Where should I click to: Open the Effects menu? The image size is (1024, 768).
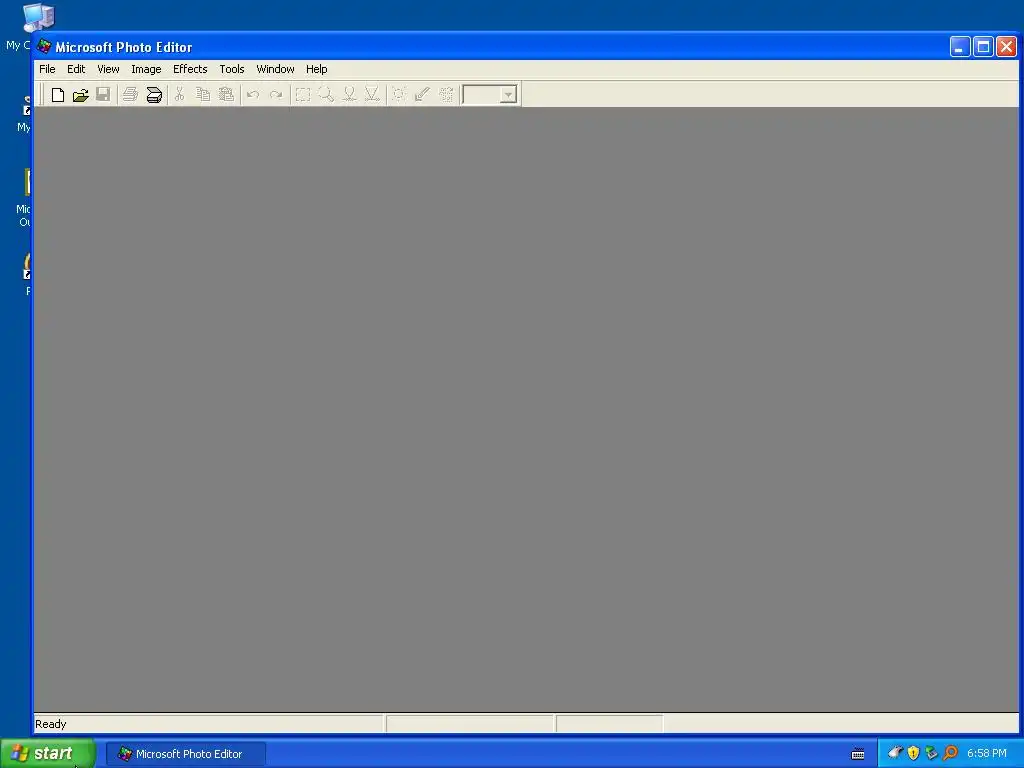pyautogui.click(x=190, y=69)
